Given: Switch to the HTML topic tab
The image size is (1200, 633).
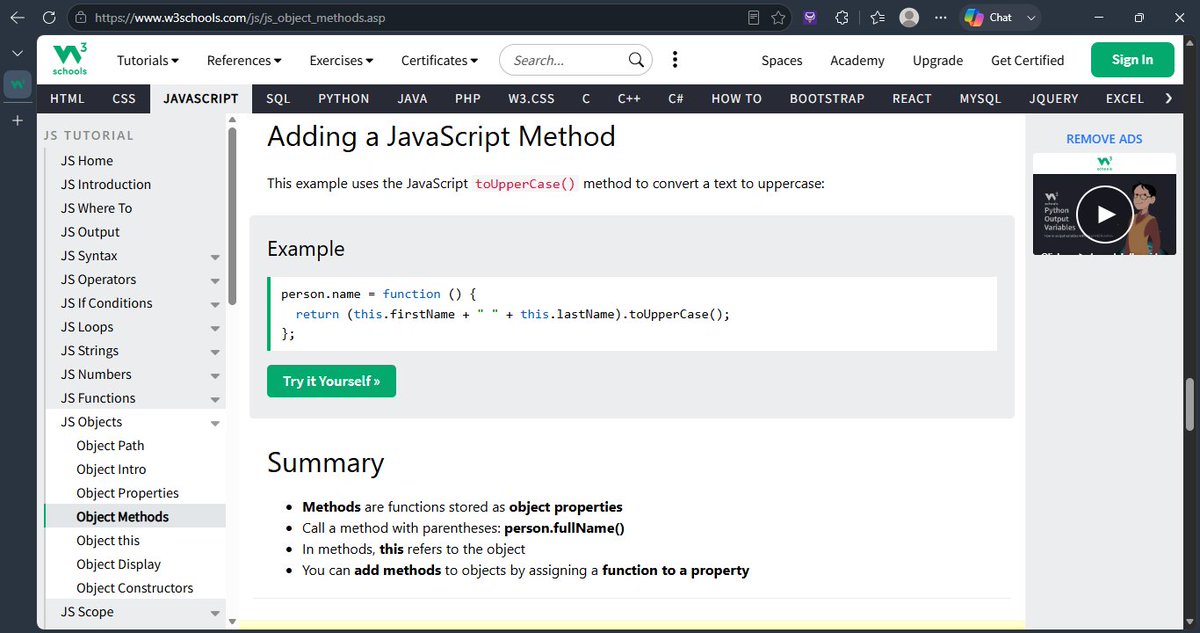Looking at the screenshot, I should coord(67,98).
